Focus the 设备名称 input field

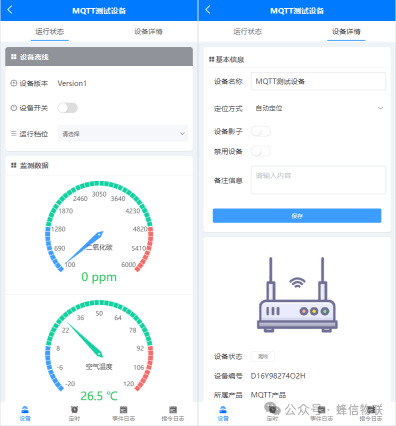pos(318,81)
